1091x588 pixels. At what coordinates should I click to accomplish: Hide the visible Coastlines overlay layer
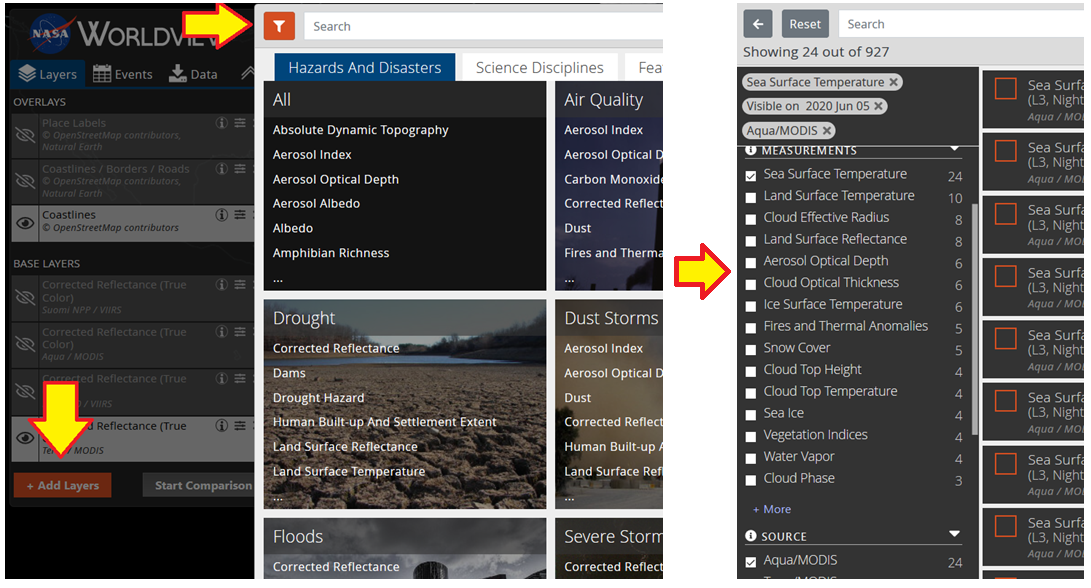[25, 223]
